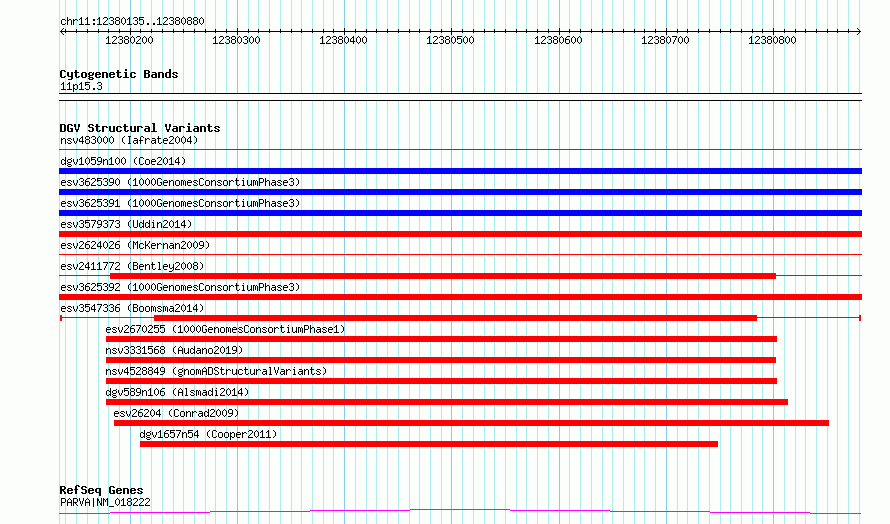The height and width of the screenshot is (524, 890).
Task: Click ruler position 12380300
Action: tap(236, 40)
